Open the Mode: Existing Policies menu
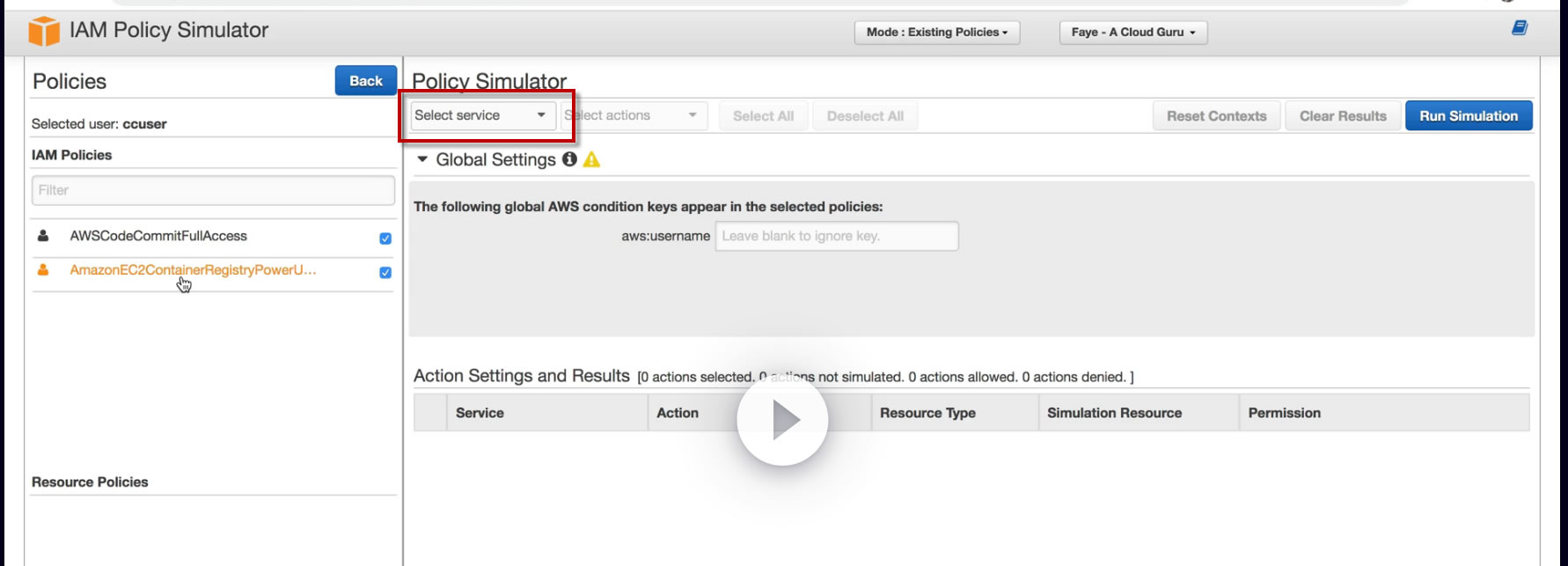Viewport: 1568px width, 566px height. click(x=937, y=33)
